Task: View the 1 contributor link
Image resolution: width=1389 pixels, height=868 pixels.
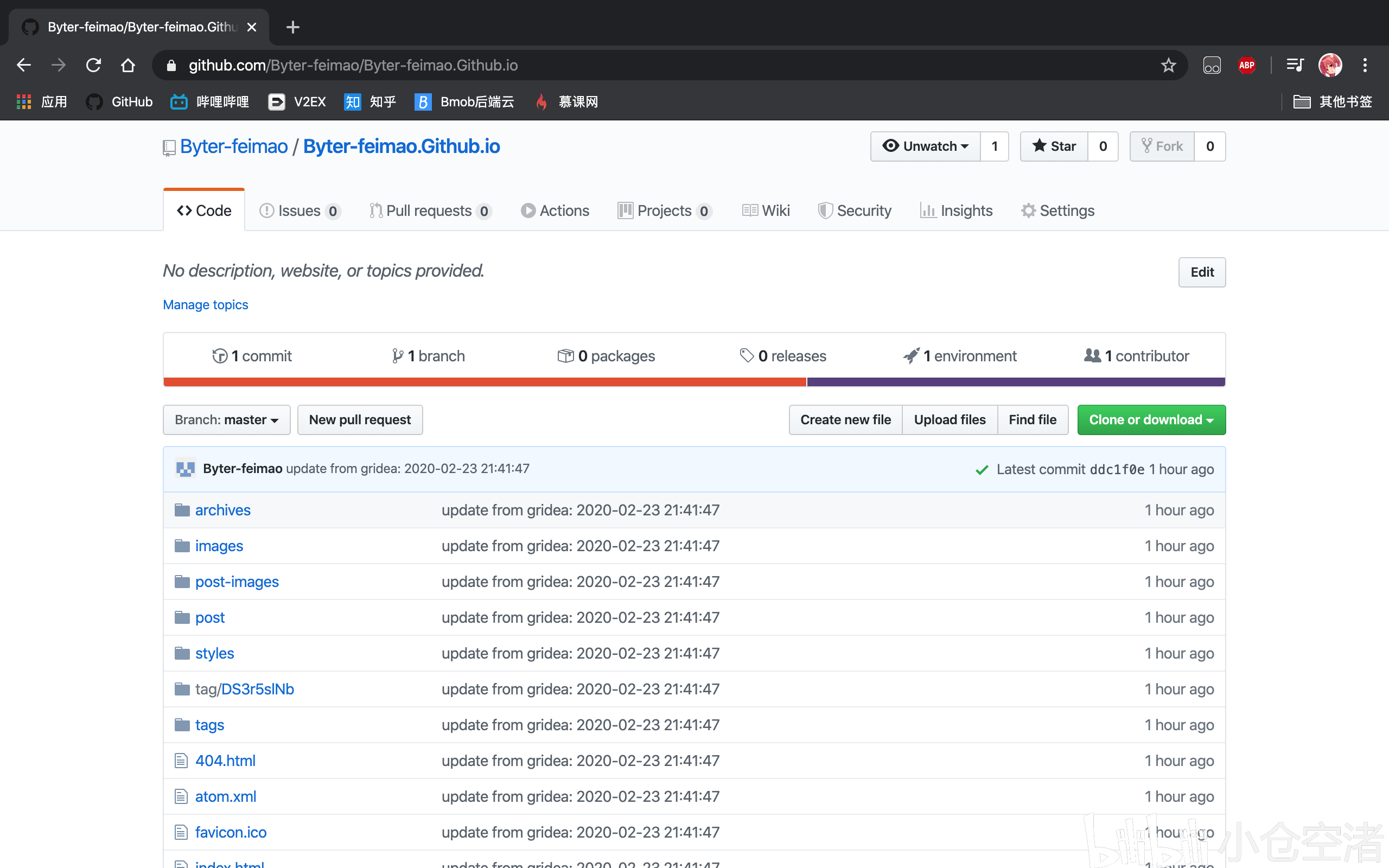Action: [x=1137, y=356]
